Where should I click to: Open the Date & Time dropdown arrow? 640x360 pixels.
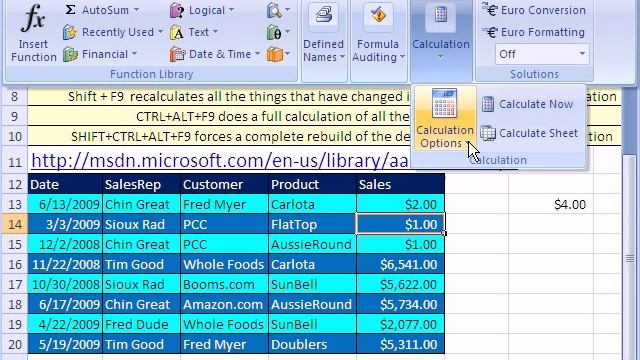point(257,54)
